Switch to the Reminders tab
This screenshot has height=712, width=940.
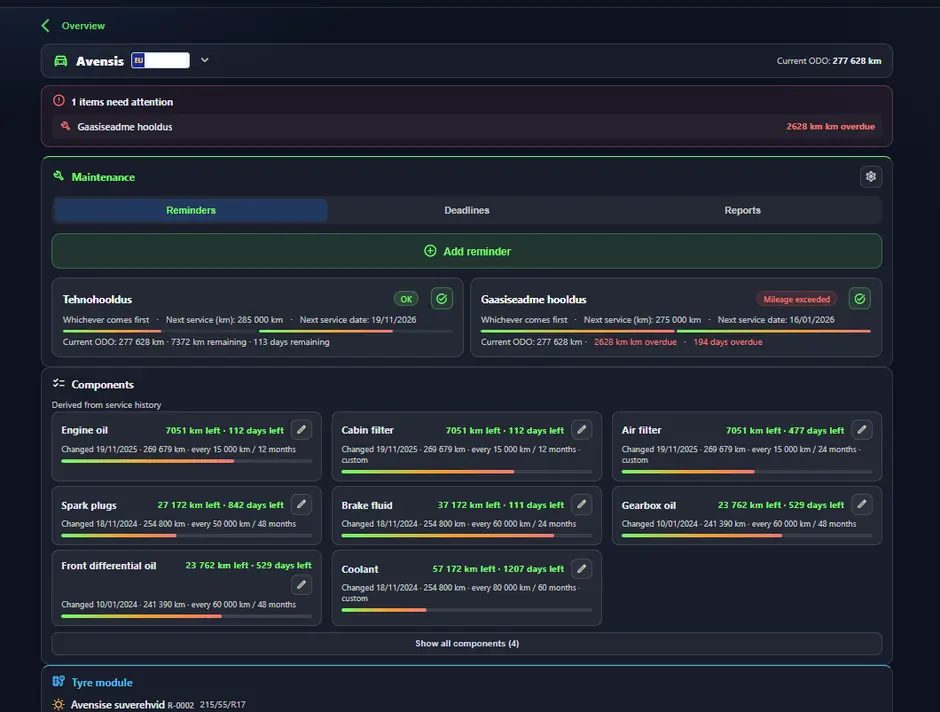(191, 210)
